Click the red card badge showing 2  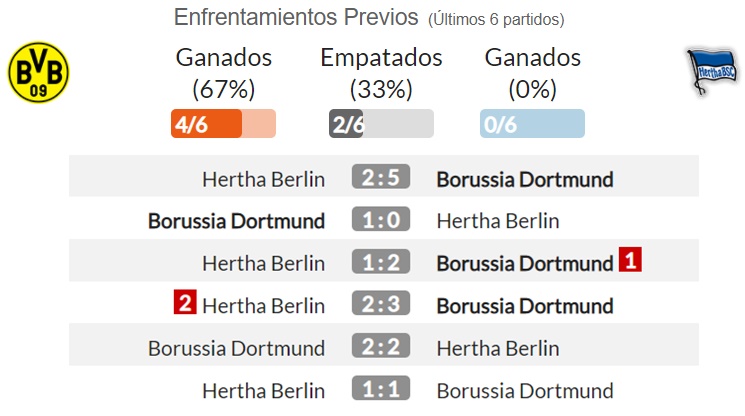point(185,302)
